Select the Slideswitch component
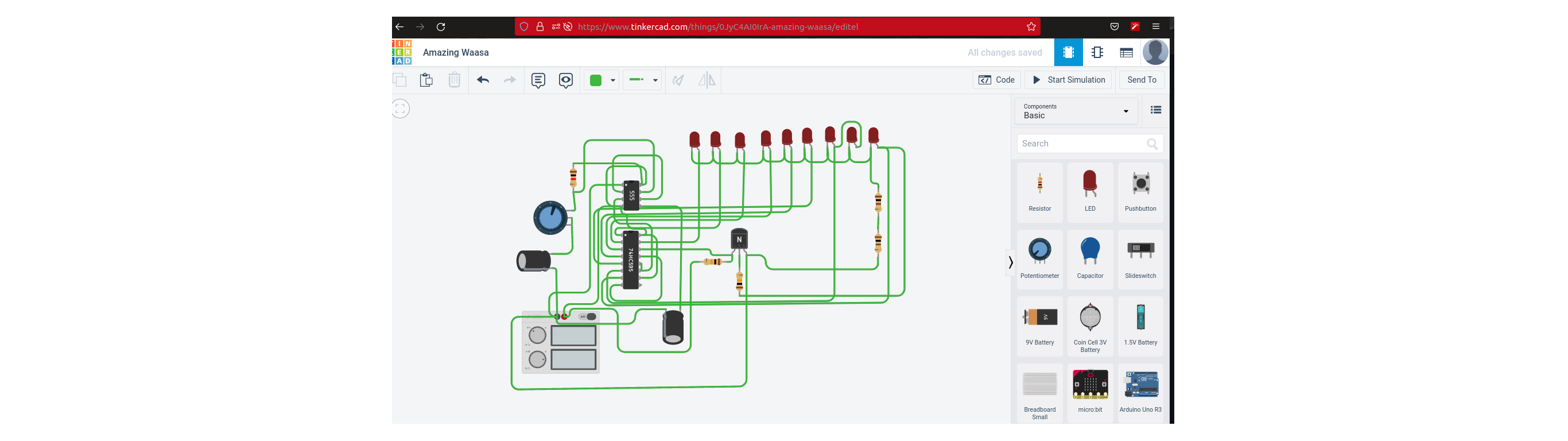Viewport: 1568px width, 441px height. [x=1140, y=259]
